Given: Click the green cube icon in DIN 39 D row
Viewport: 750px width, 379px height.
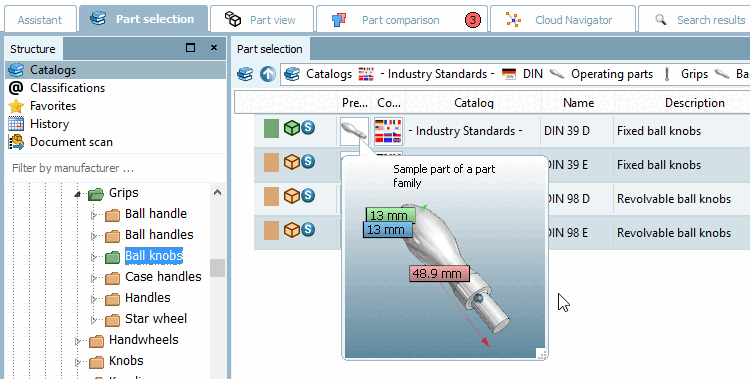Looking at the screenshot, I should click(x=292, y=128).
